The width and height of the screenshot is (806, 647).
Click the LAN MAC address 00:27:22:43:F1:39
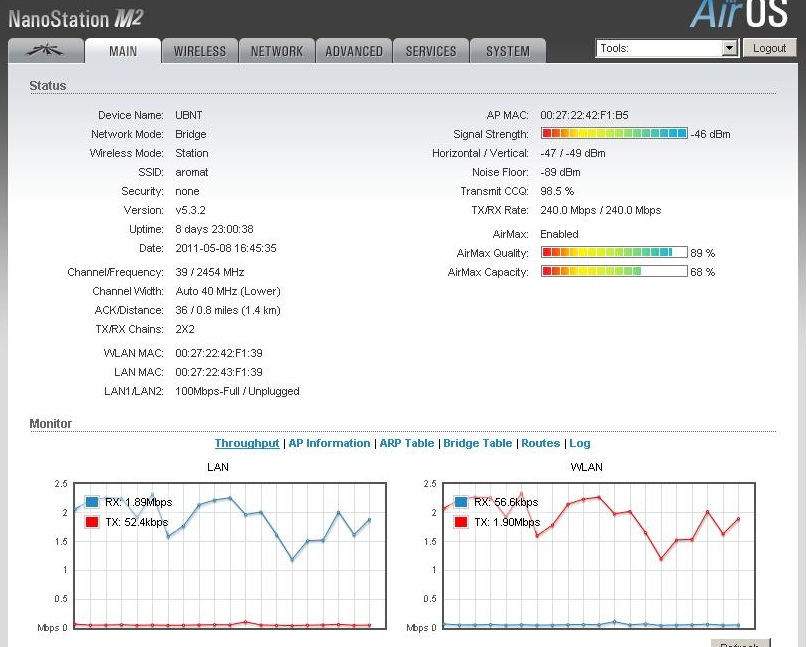[219, 372]
